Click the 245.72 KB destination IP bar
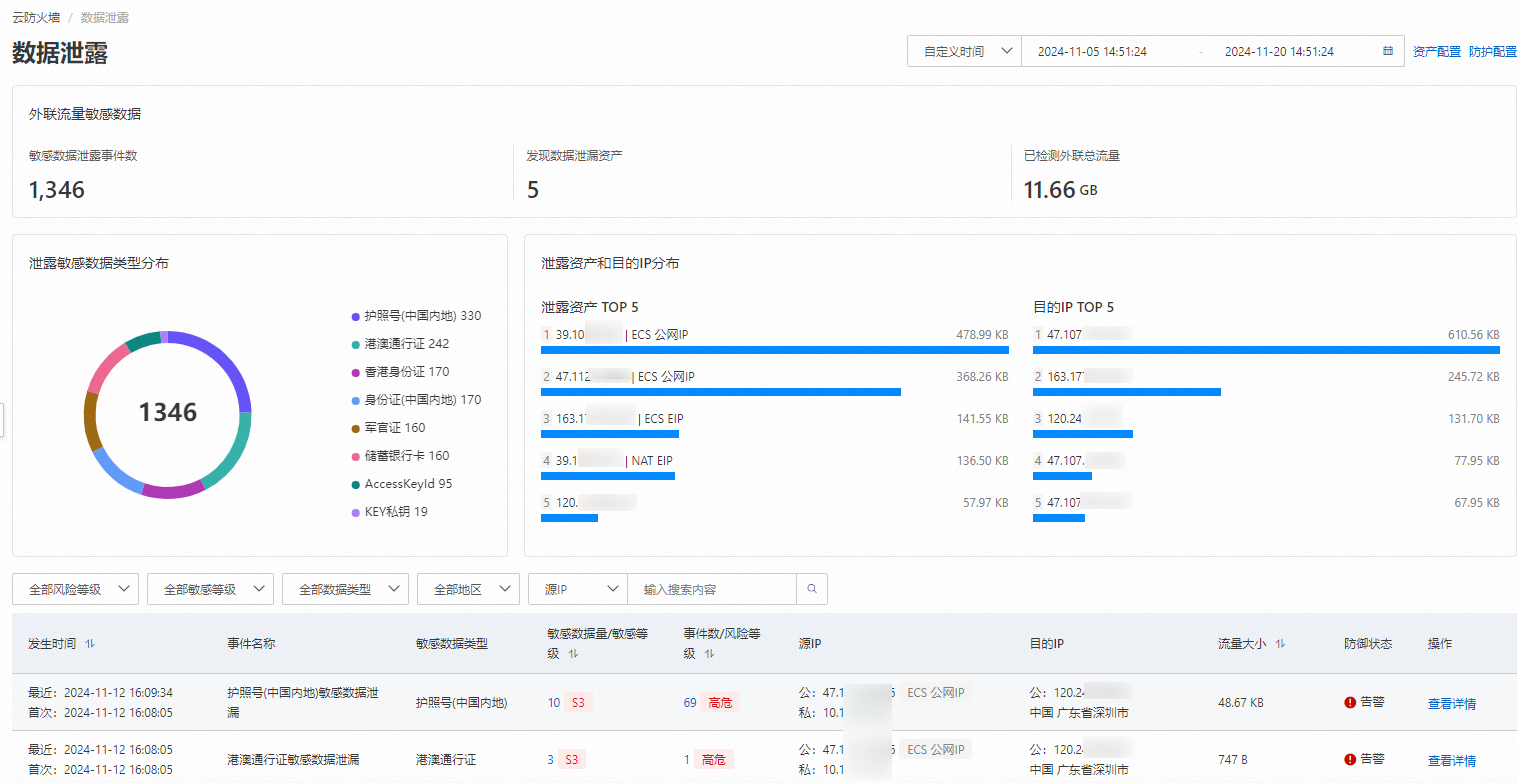This screenshot has height=783, width=1518. coord(1127,392)
